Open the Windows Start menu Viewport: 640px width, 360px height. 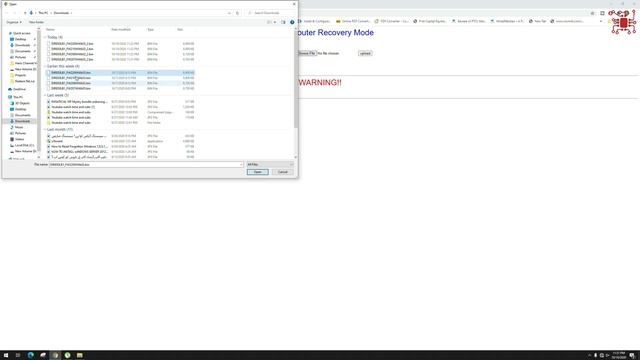(6, 355)
